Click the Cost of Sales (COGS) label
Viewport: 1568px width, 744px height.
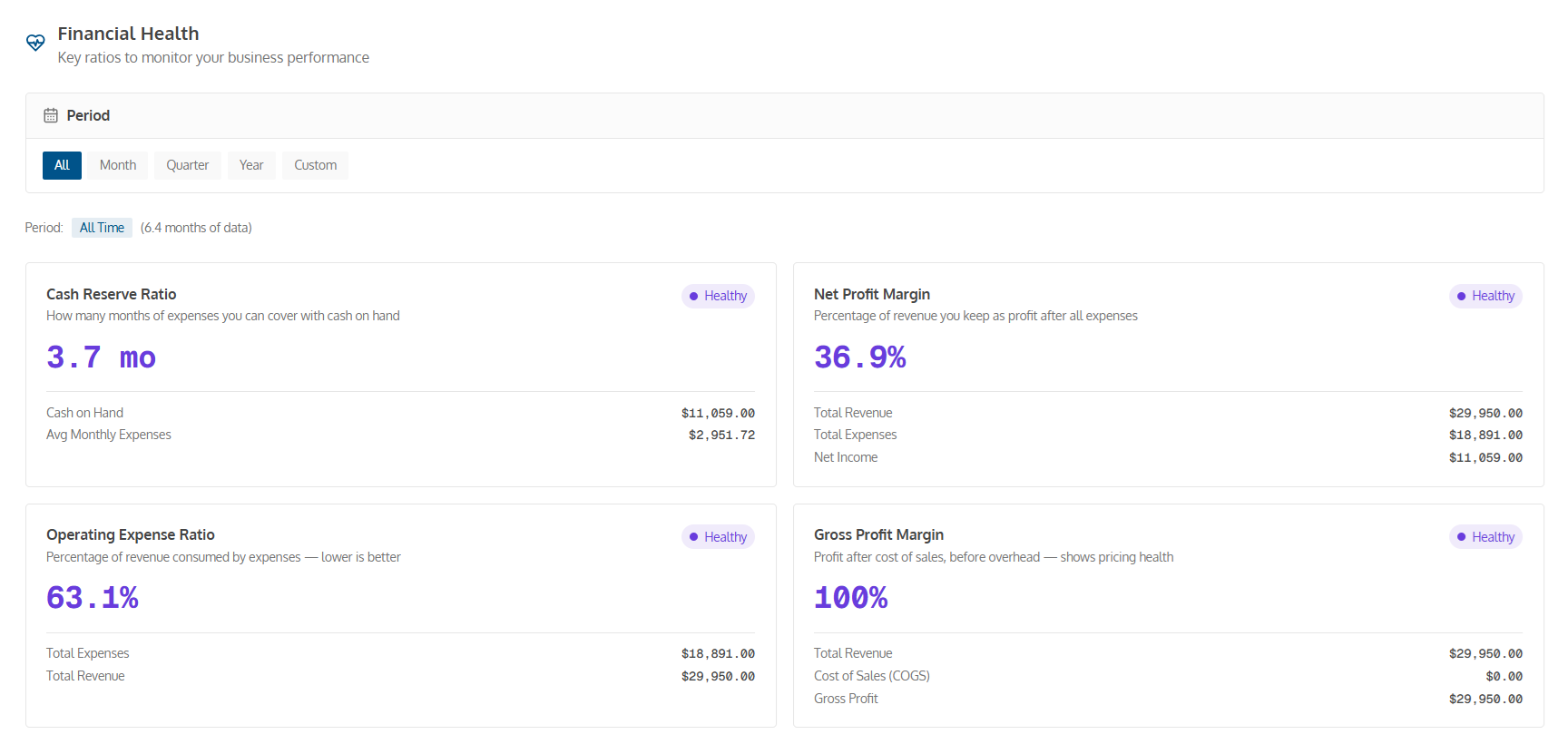pos(872,676)
